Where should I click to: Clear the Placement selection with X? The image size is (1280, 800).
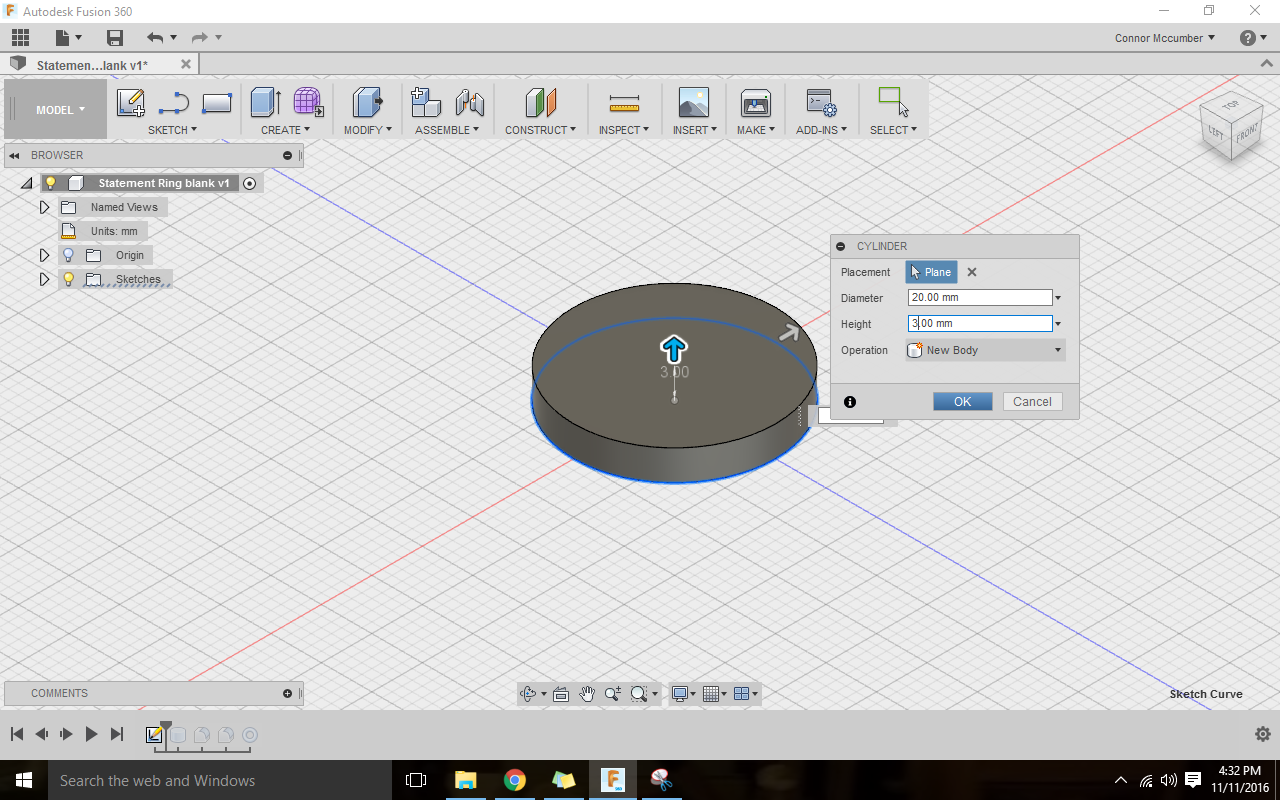(x=972, y=272)
